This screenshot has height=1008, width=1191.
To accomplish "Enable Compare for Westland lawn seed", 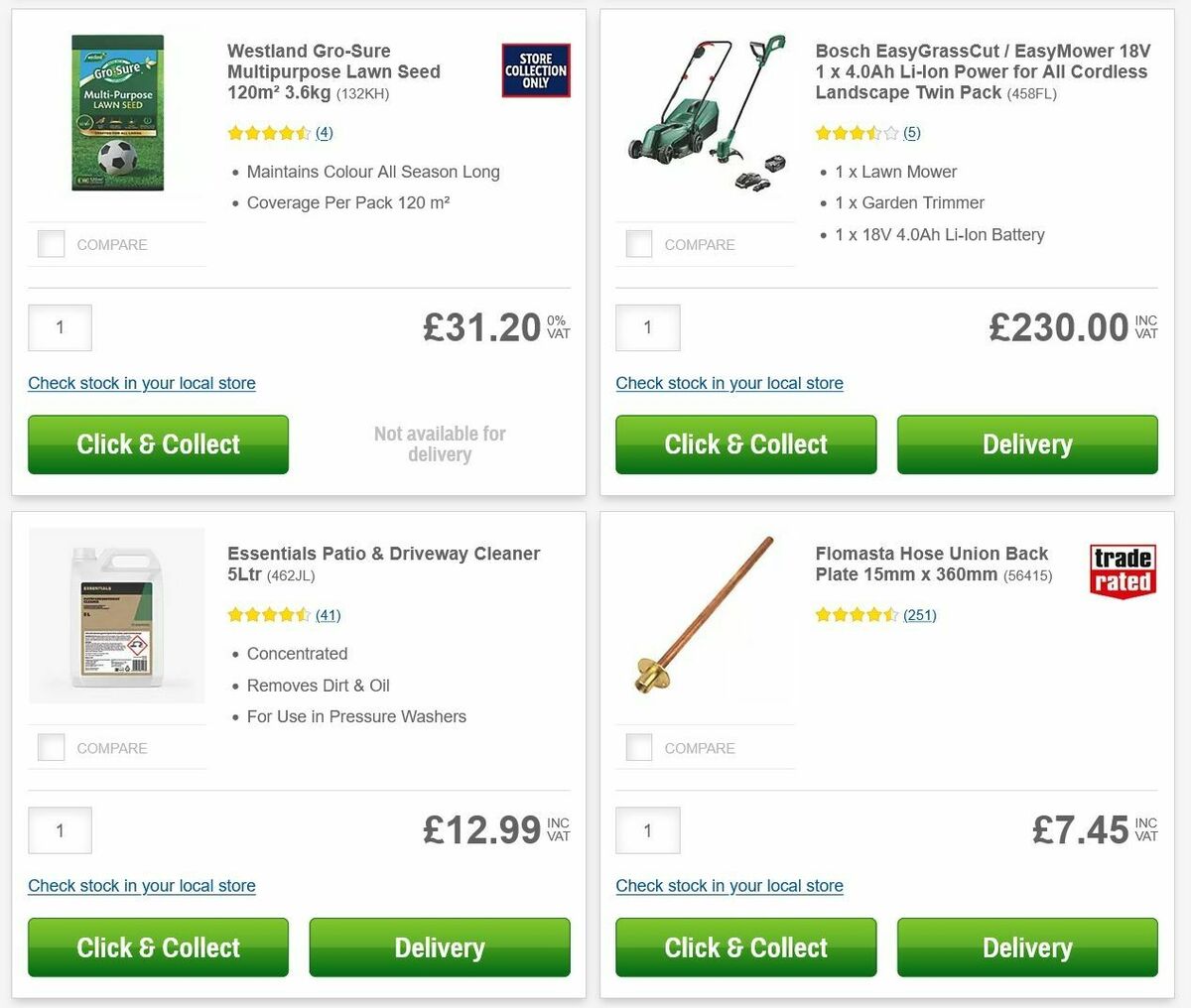I will click(51, 243).
